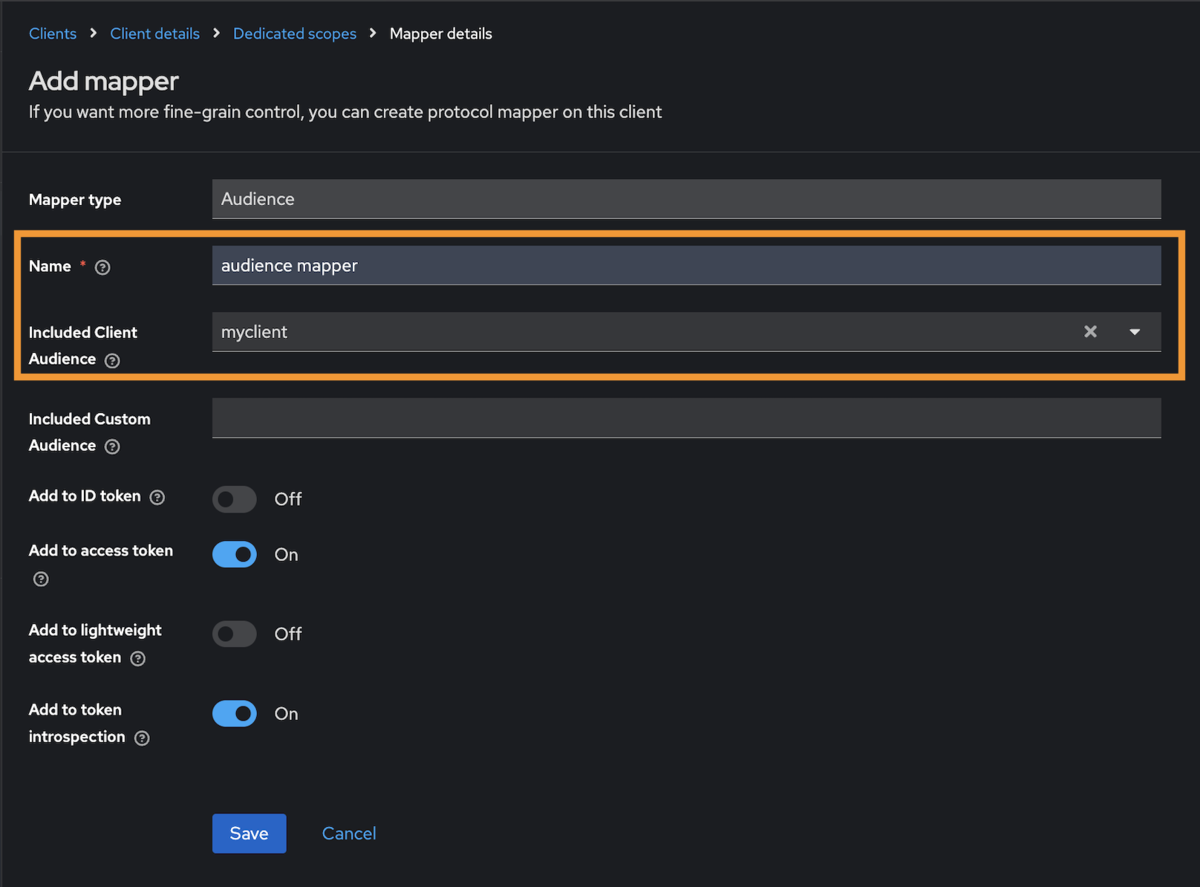
Task: Clear the myclient selection with the X icon
Action: point(1090,332)
